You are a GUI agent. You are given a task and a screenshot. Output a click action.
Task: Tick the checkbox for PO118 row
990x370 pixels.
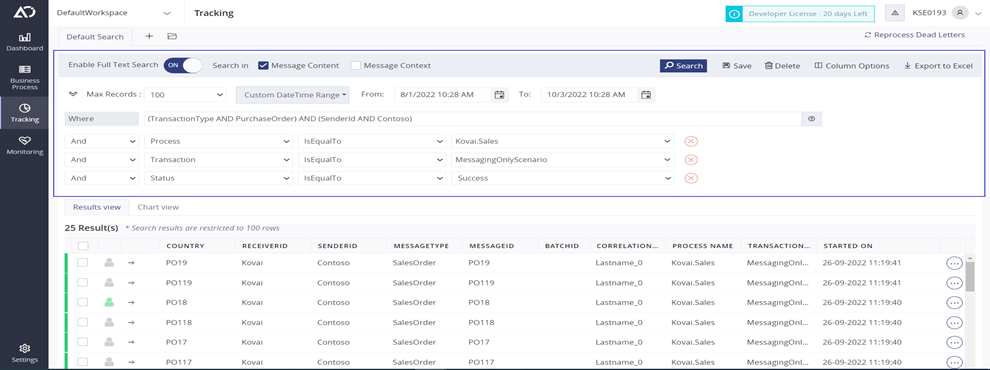pyautogui.click(x=83, y=323)
